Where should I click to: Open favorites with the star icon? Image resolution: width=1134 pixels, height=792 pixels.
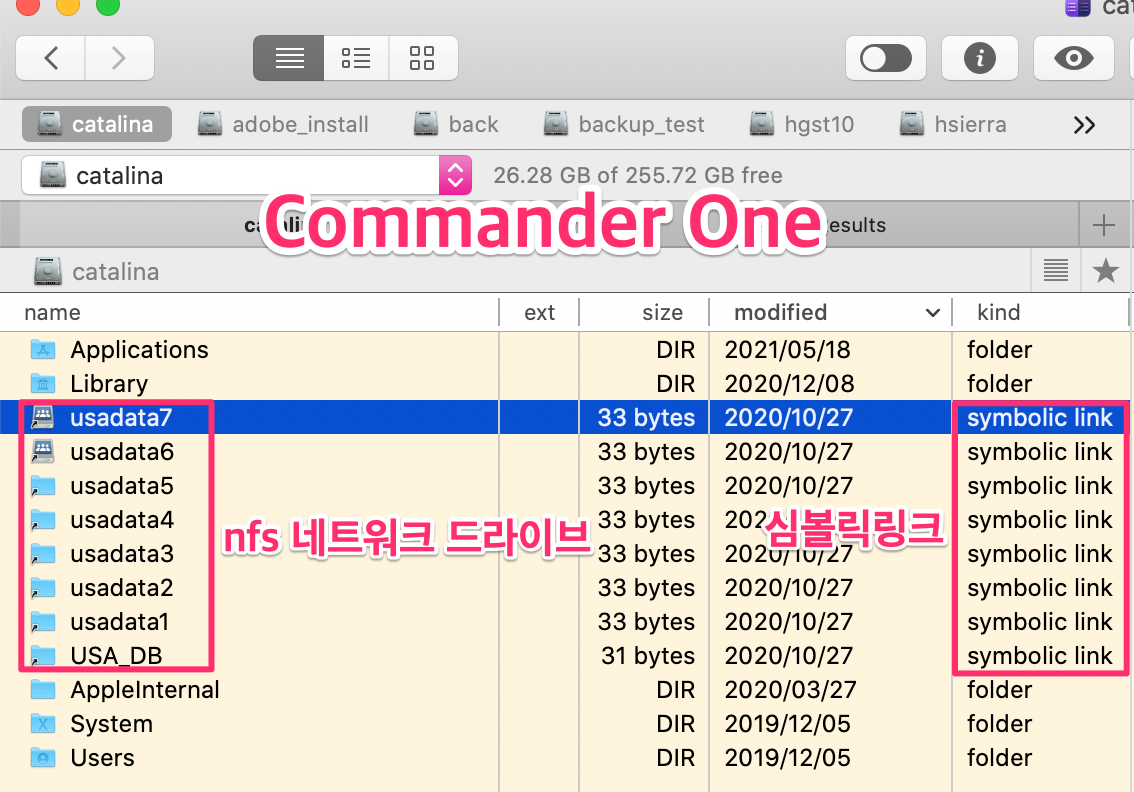pyautogui.click(x=1105, y=271)
